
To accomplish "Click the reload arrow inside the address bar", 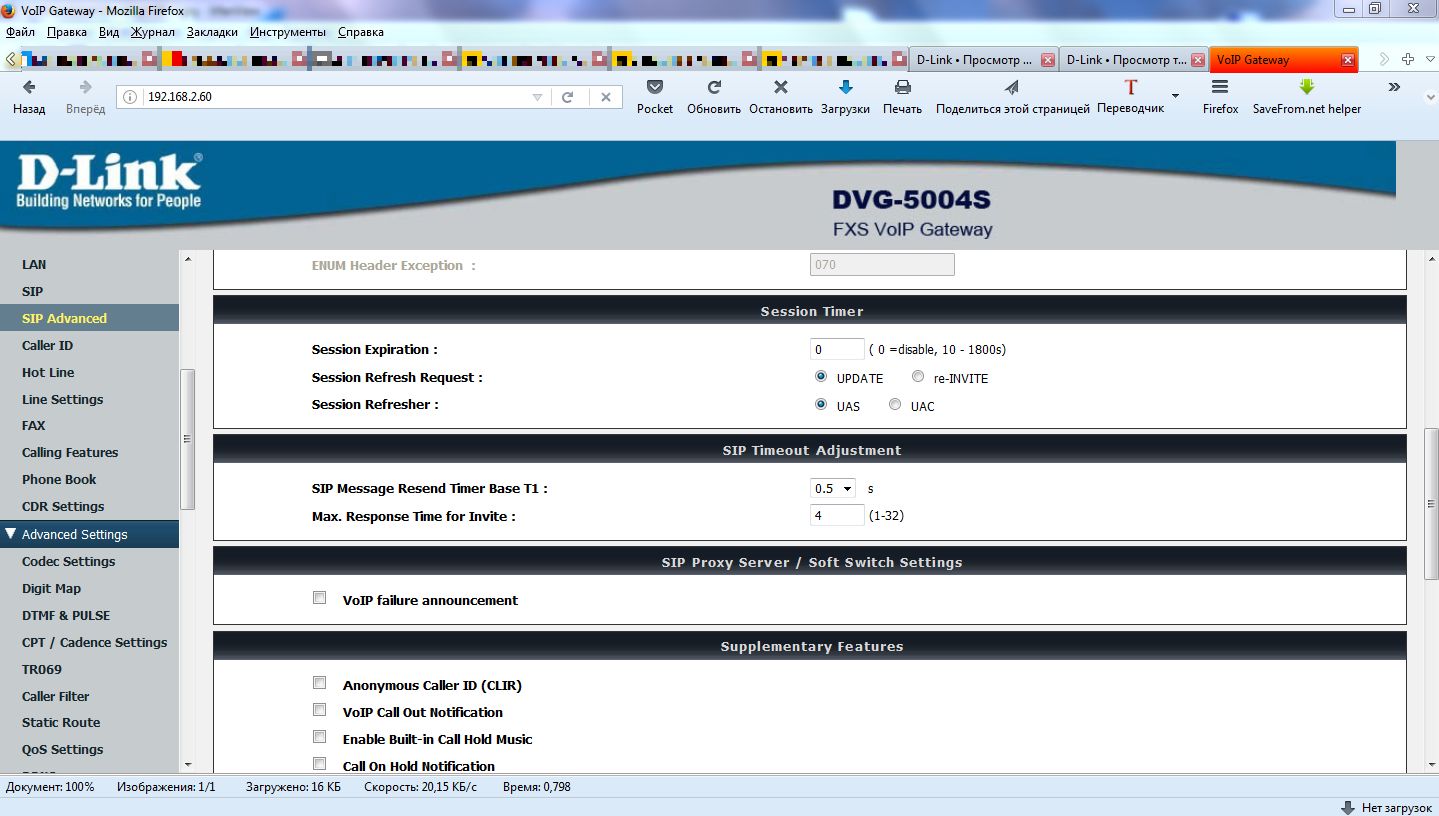I will [568, 97].
